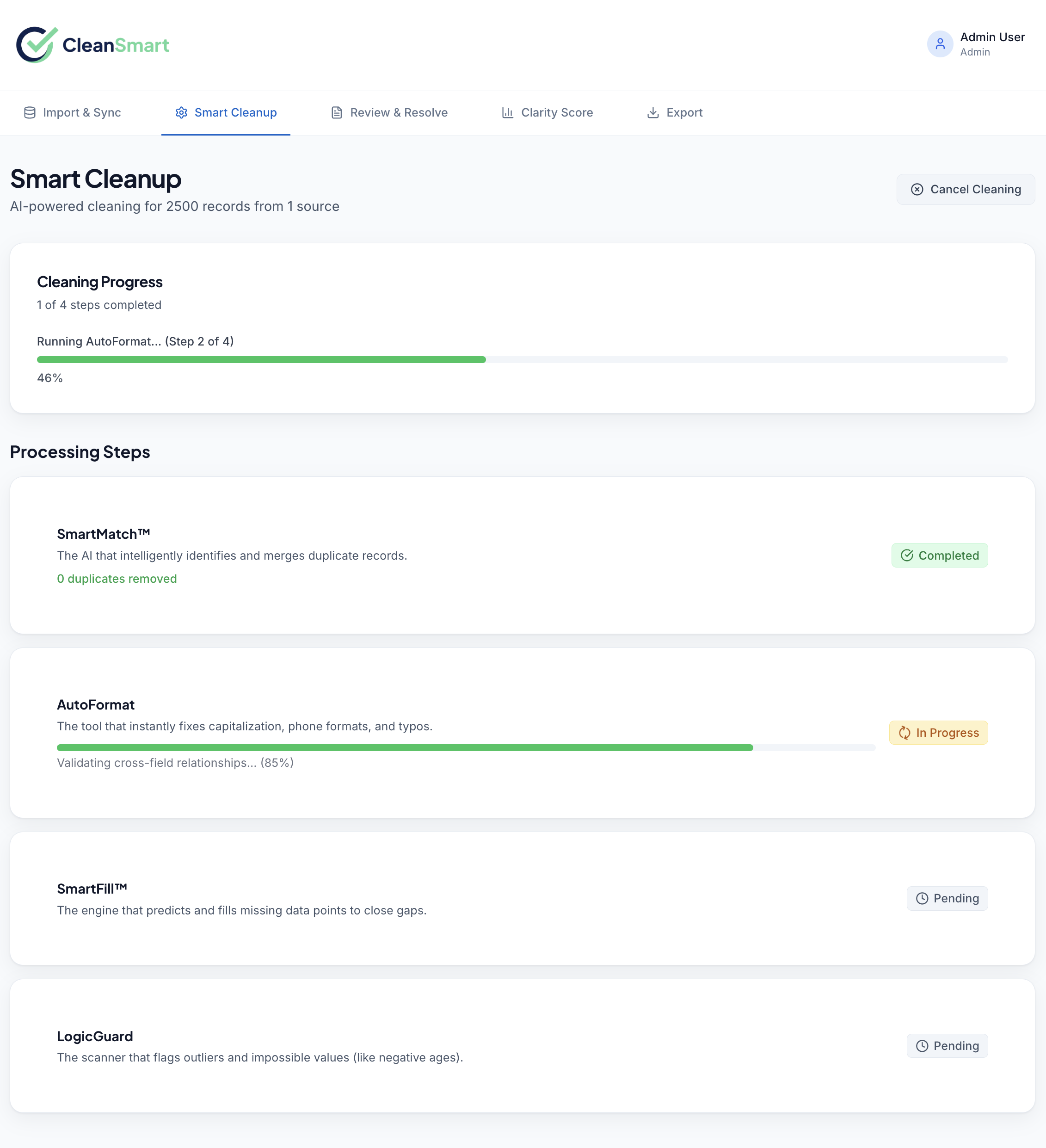The width and height of the screenshot is (1046, 1148).
Task: Click the Cancel Cleaning button
Action: 966,190
